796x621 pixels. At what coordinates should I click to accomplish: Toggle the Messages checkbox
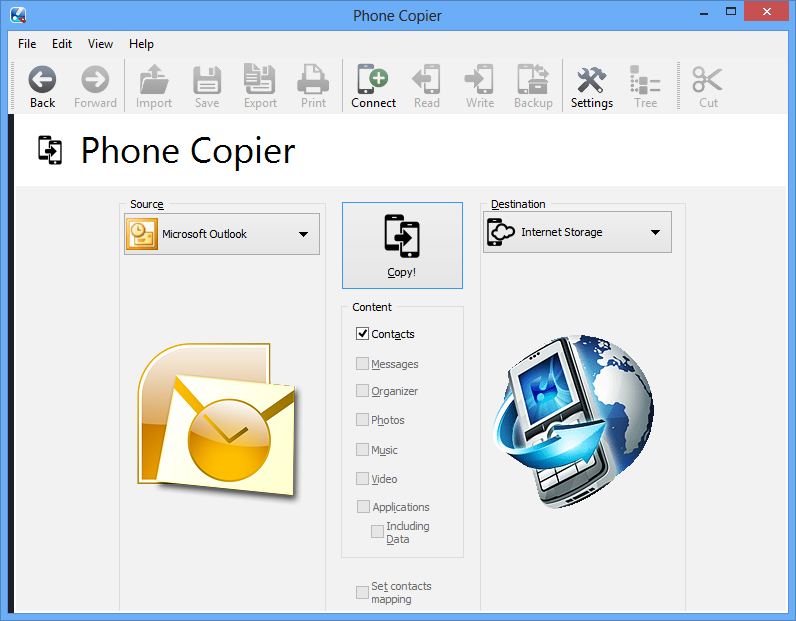[x=362, y=364]
